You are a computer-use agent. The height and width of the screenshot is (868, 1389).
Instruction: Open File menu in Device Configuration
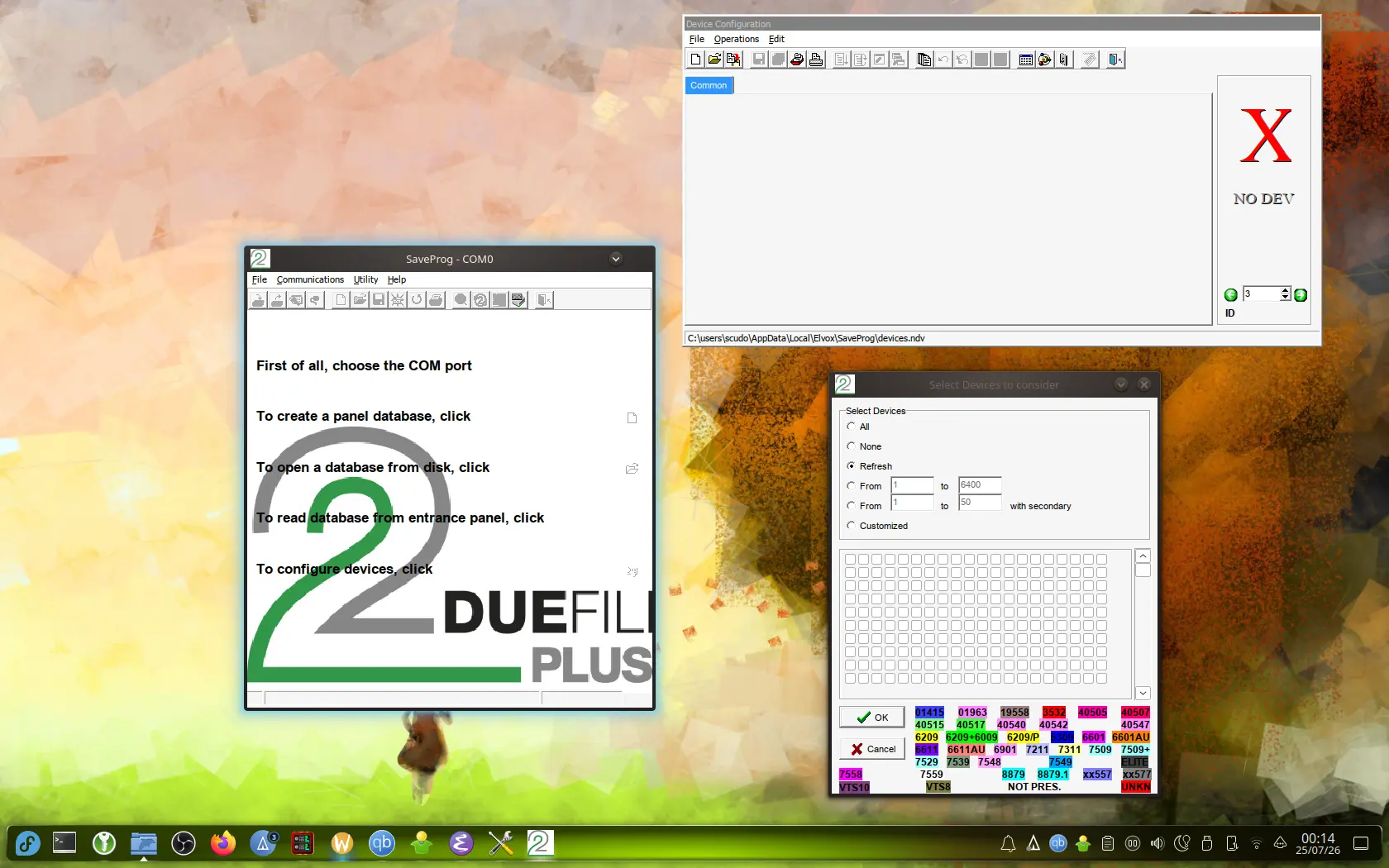pyautogui.click(x=697, y=39)
